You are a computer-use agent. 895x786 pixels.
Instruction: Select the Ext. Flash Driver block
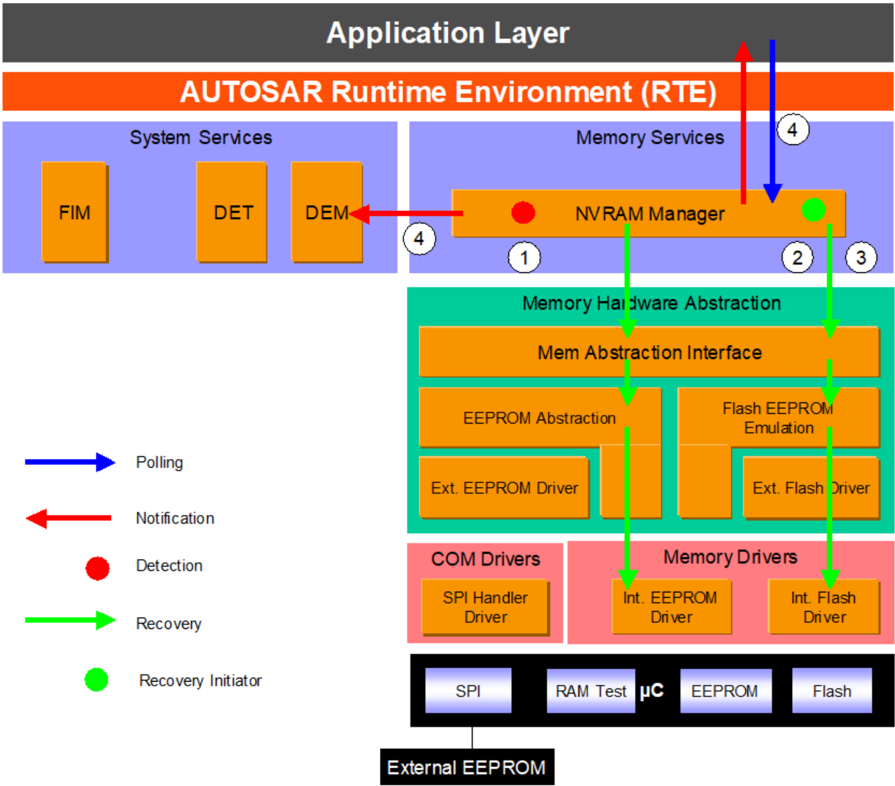[811, 488]
